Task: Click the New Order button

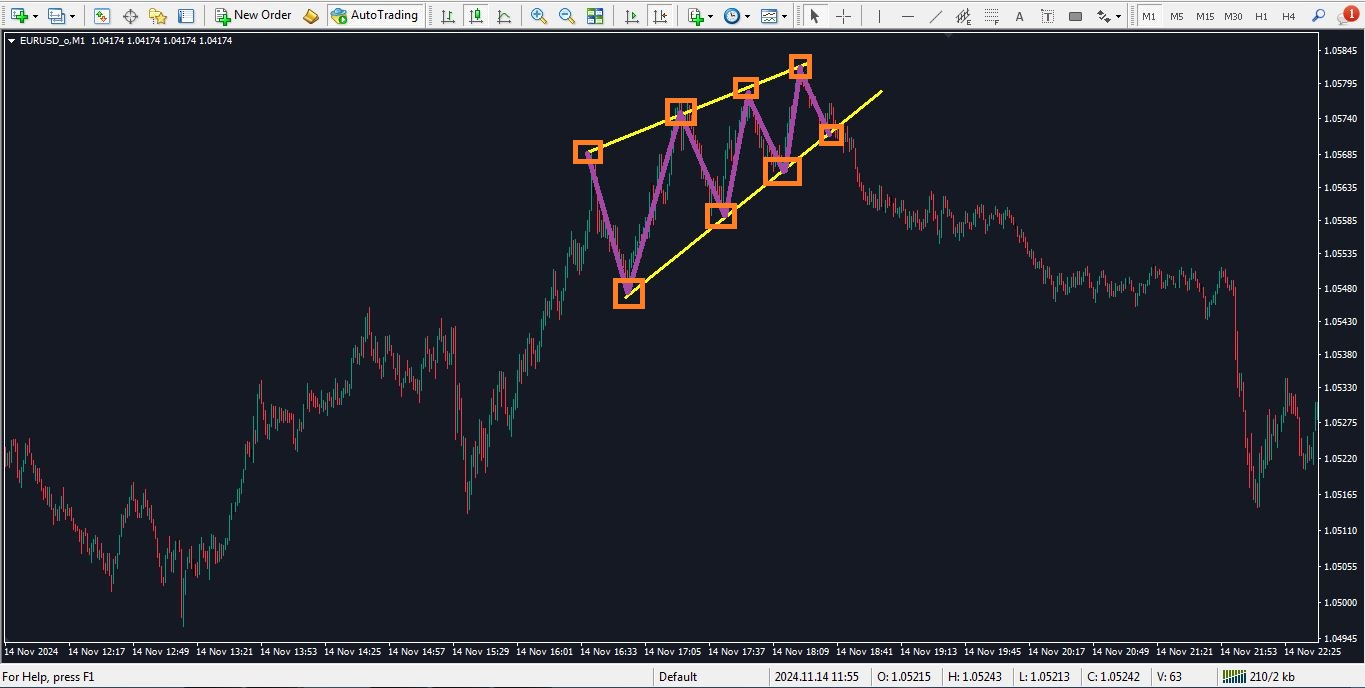Action: pos(253,16)
